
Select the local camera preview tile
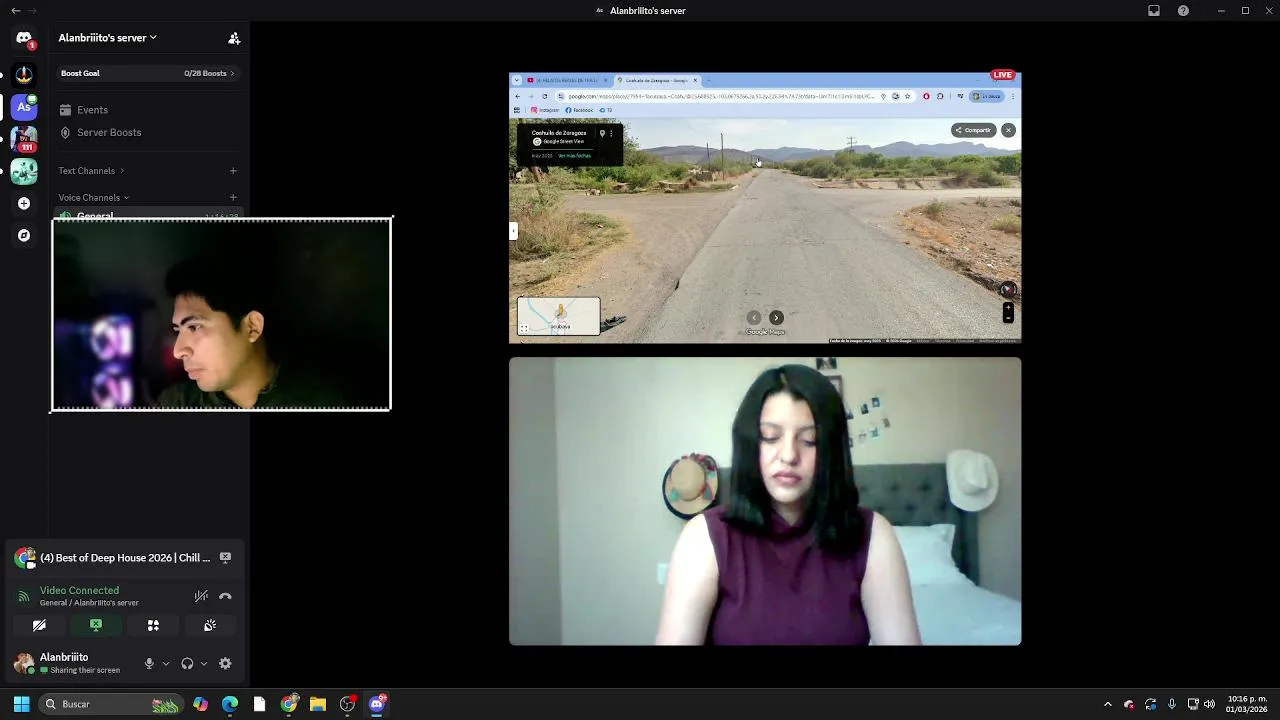[221, 314]
